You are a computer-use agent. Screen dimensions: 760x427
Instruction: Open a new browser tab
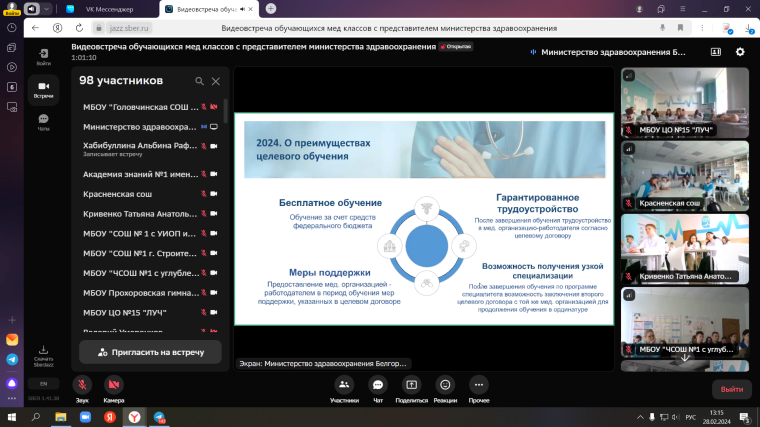click(271, 9)
